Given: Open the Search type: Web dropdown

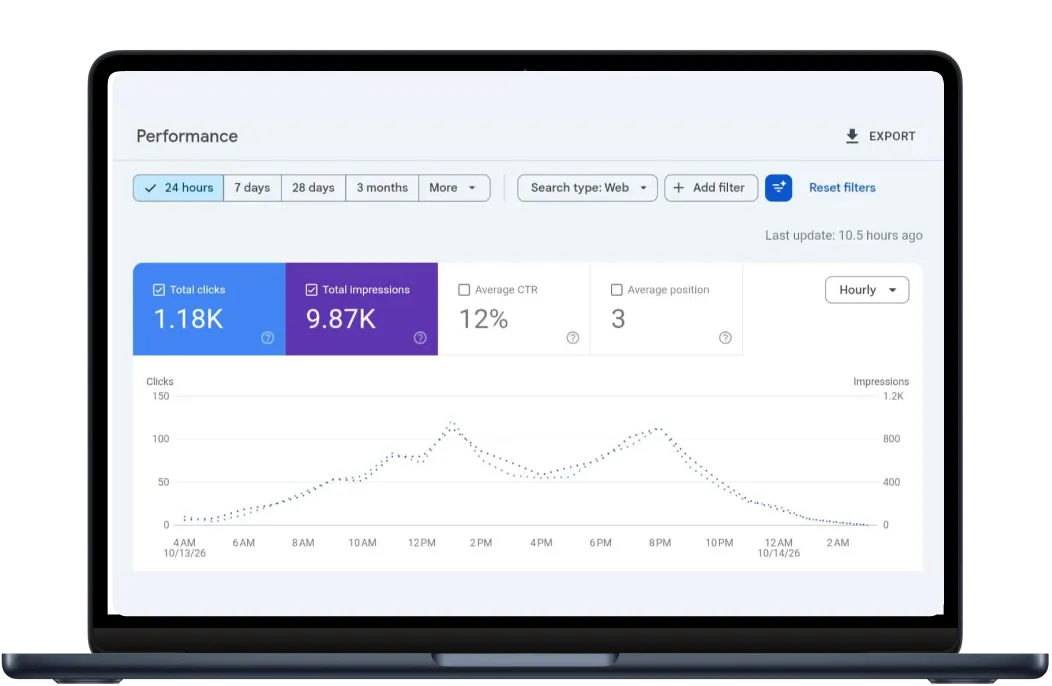Looking at the screenshot, I should coord(587,188).
